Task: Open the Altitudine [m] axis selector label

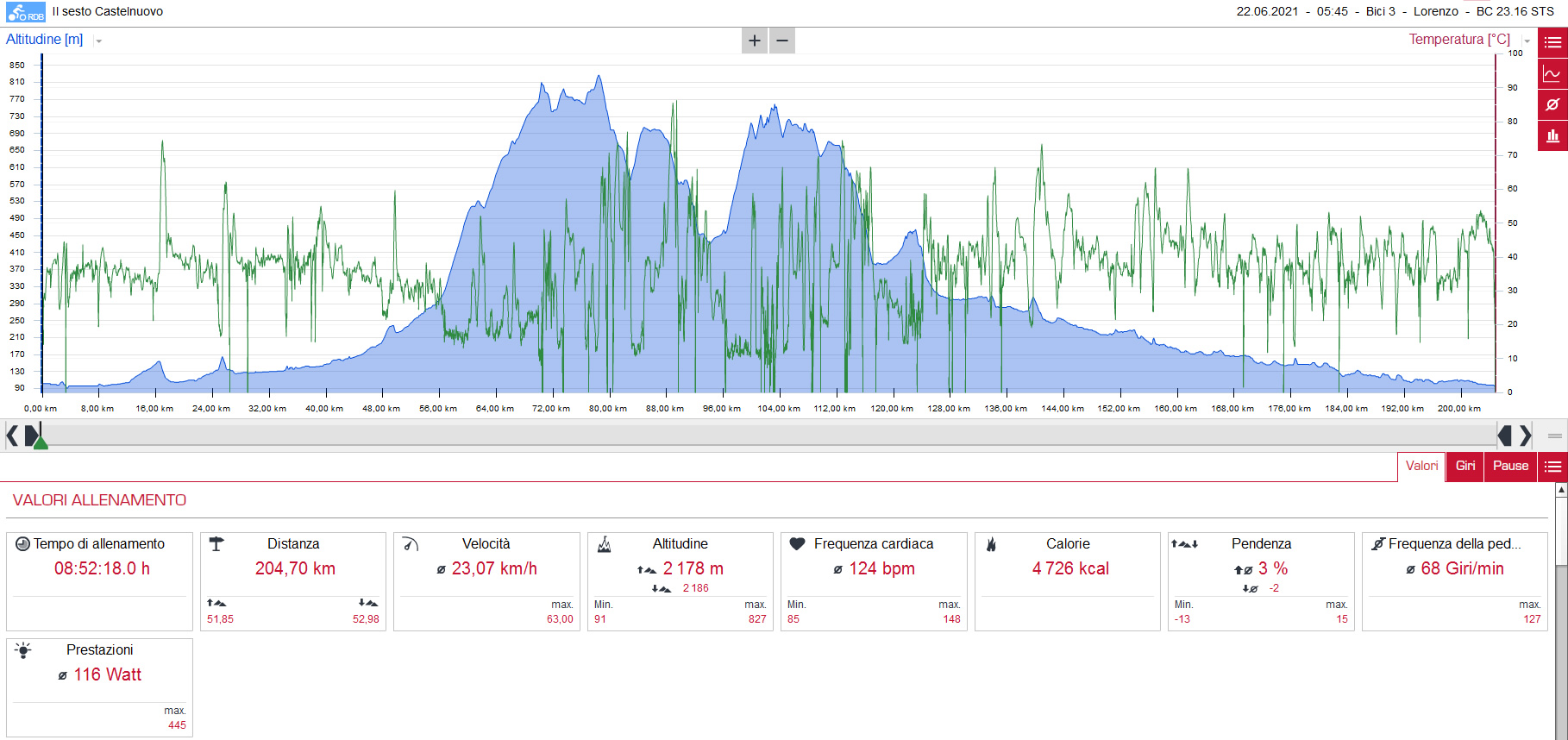Action: tap(45, 40)
